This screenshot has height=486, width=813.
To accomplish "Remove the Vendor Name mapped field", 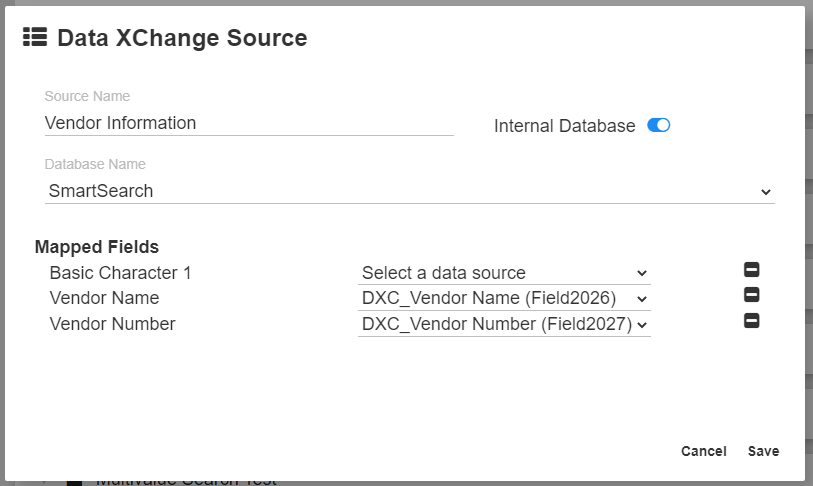I will click(x=752, y=295).
